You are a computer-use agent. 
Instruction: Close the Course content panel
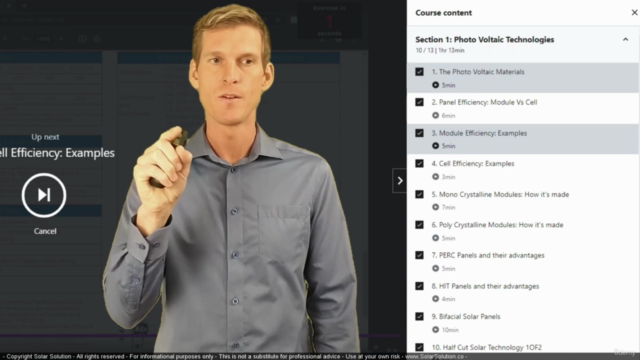coord(634,13)
